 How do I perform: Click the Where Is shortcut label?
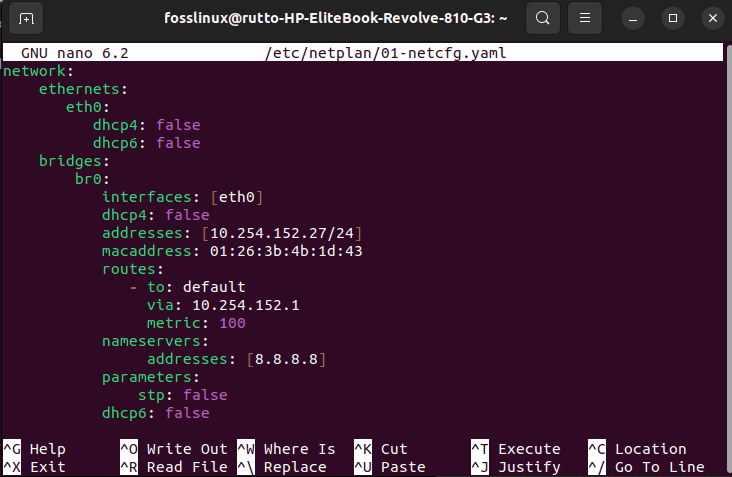(x=299, y=449)
